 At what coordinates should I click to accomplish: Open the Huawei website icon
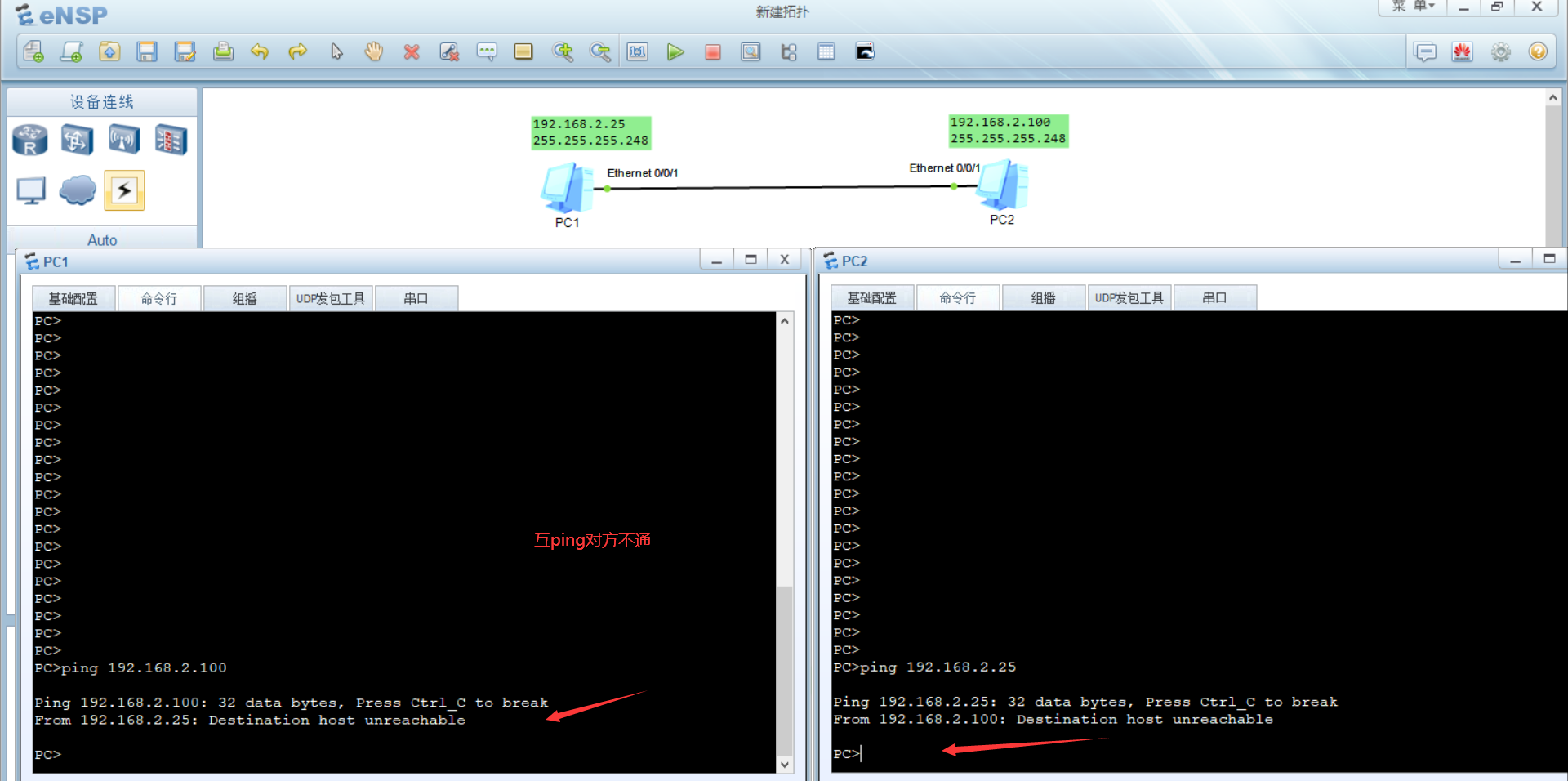[x=1463, y=52]
